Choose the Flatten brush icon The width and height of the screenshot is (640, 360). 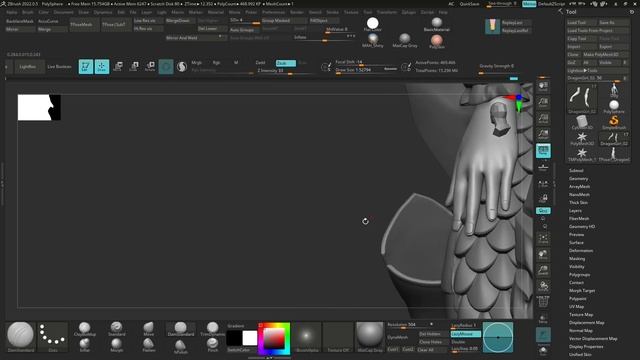[x=149, y=345]
